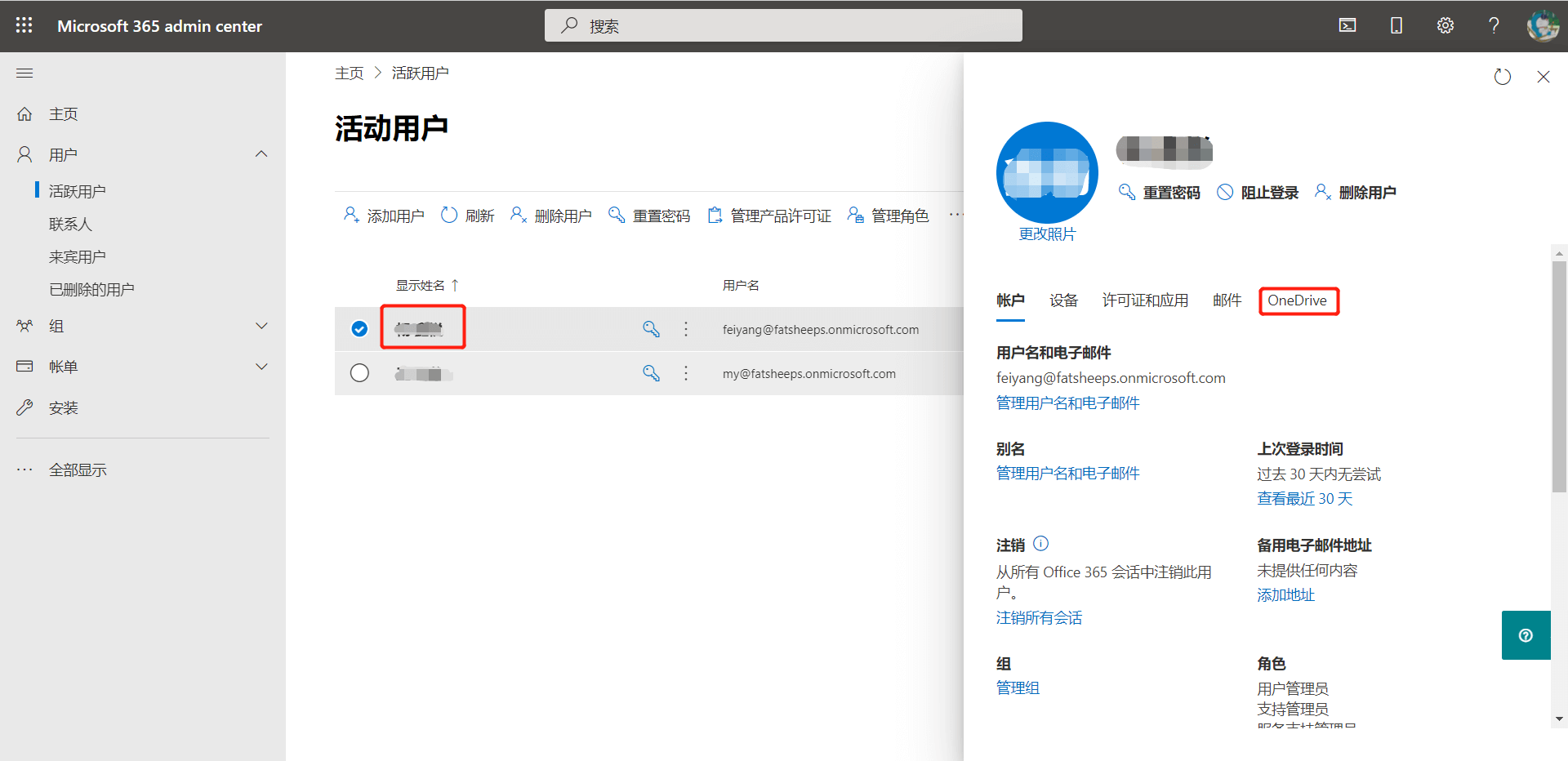Click 管理用户名和电子邮件 under username
Viewport: 1568px width, 761px height.
pyautogui.click(x=1067, y=403)
